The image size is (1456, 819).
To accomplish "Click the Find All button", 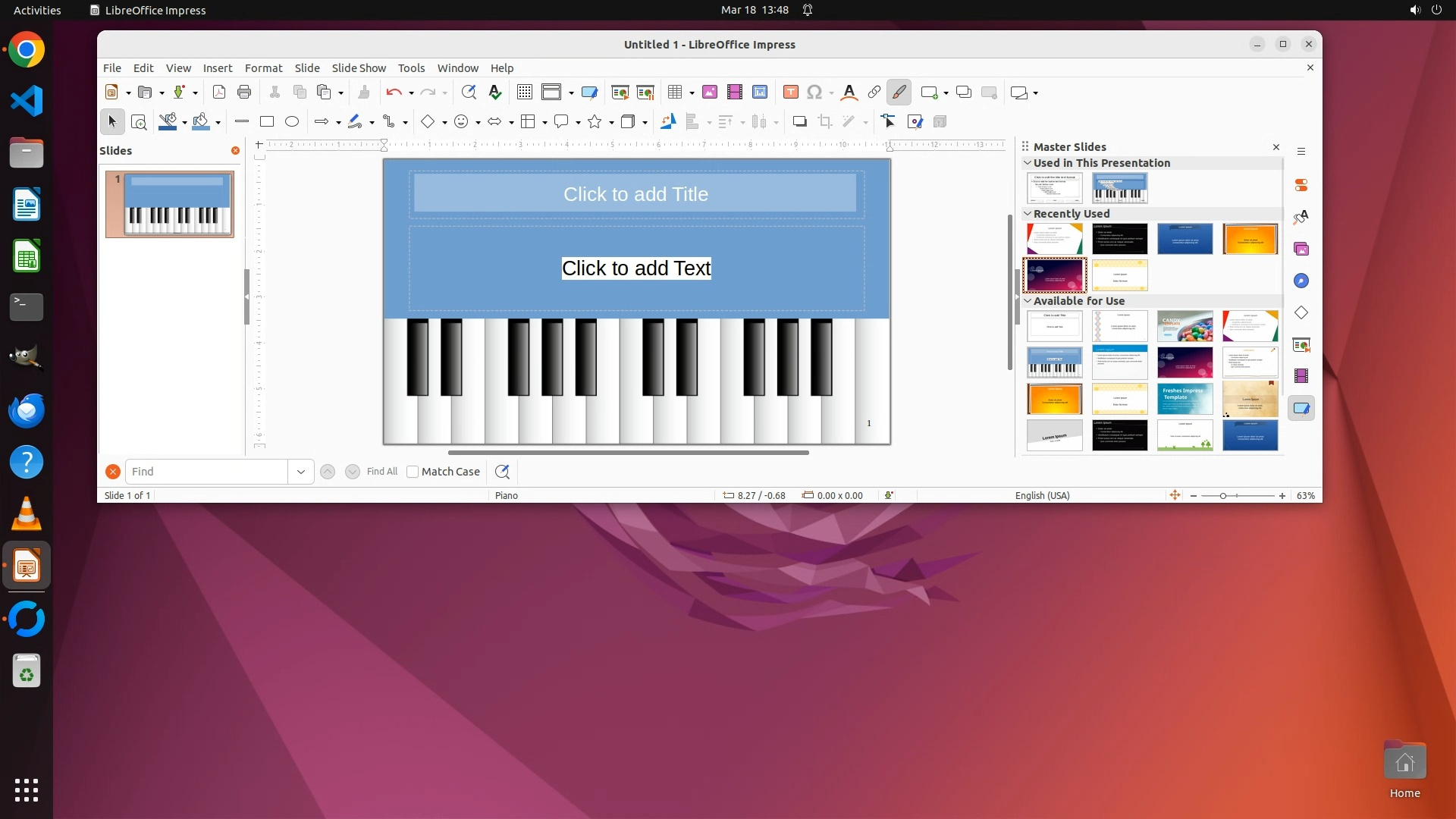I will point(381,472).
